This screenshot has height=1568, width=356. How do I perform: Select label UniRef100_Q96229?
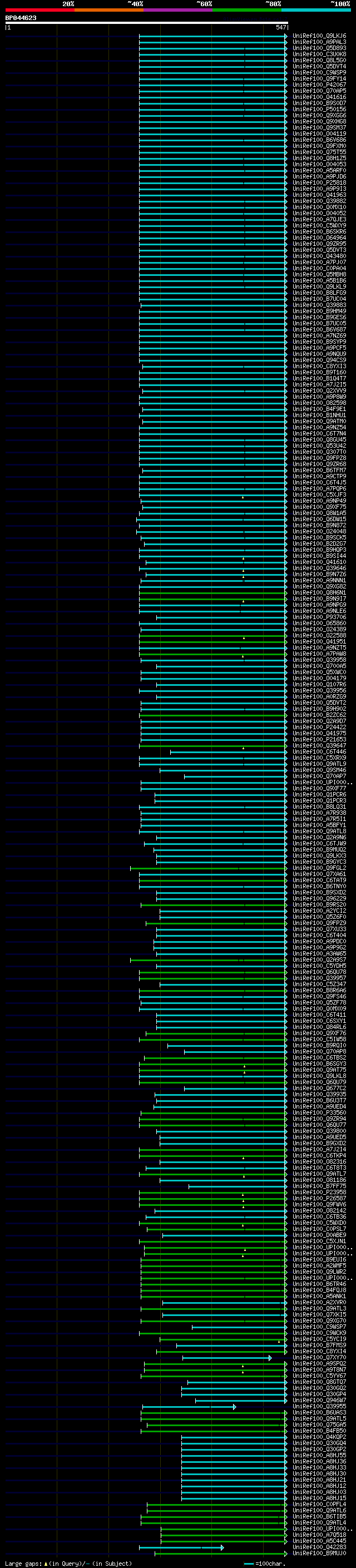click(319, 898)
